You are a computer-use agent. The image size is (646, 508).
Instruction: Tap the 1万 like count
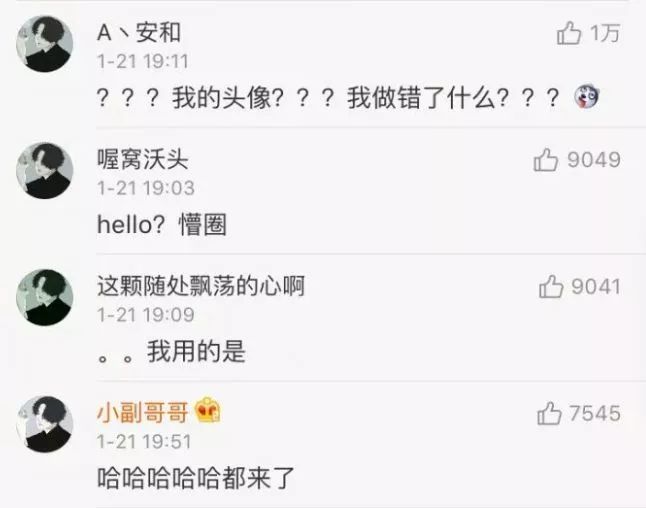click(605, 33)
